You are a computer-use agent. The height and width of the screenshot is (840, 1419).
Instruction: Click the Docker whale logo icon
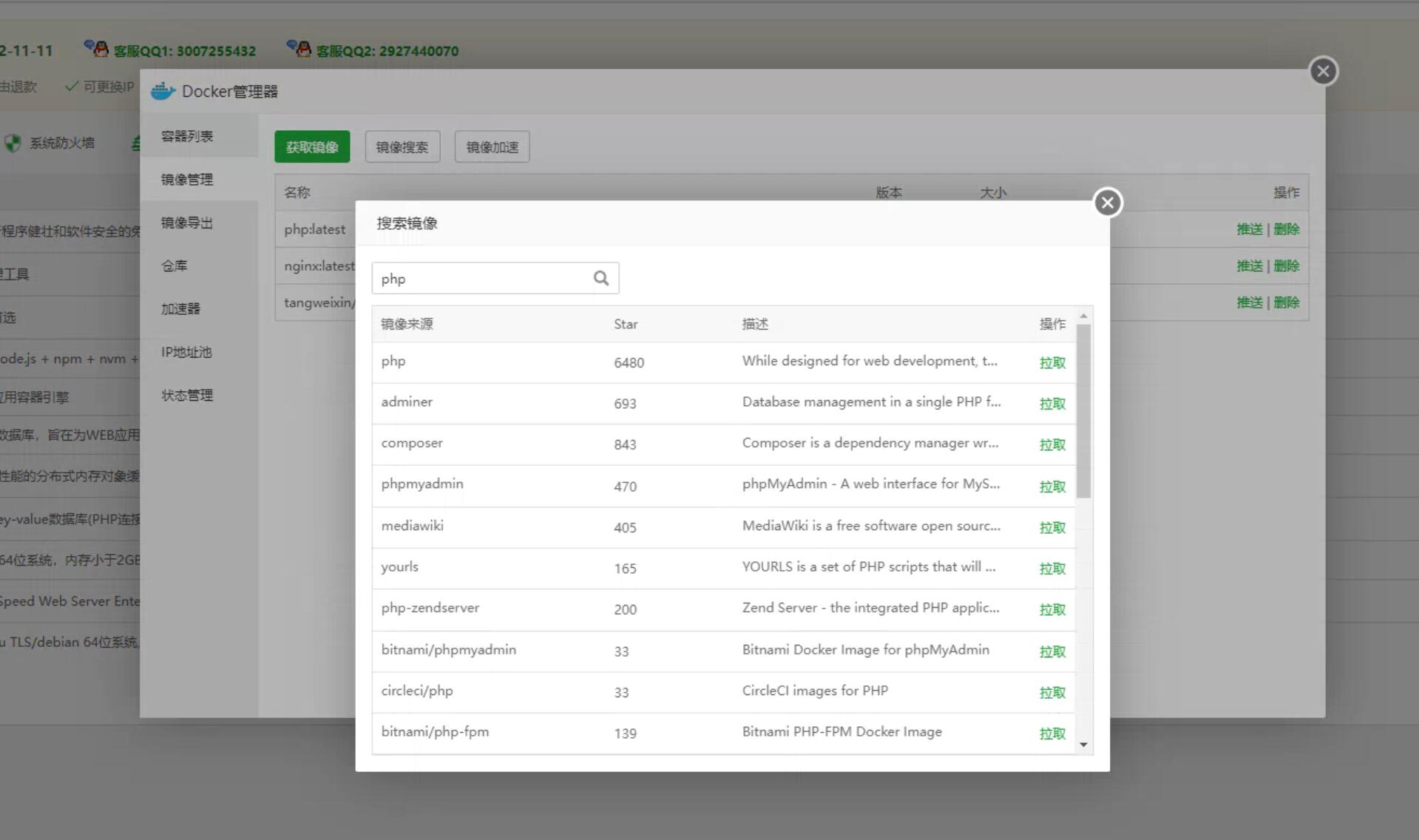163,91
